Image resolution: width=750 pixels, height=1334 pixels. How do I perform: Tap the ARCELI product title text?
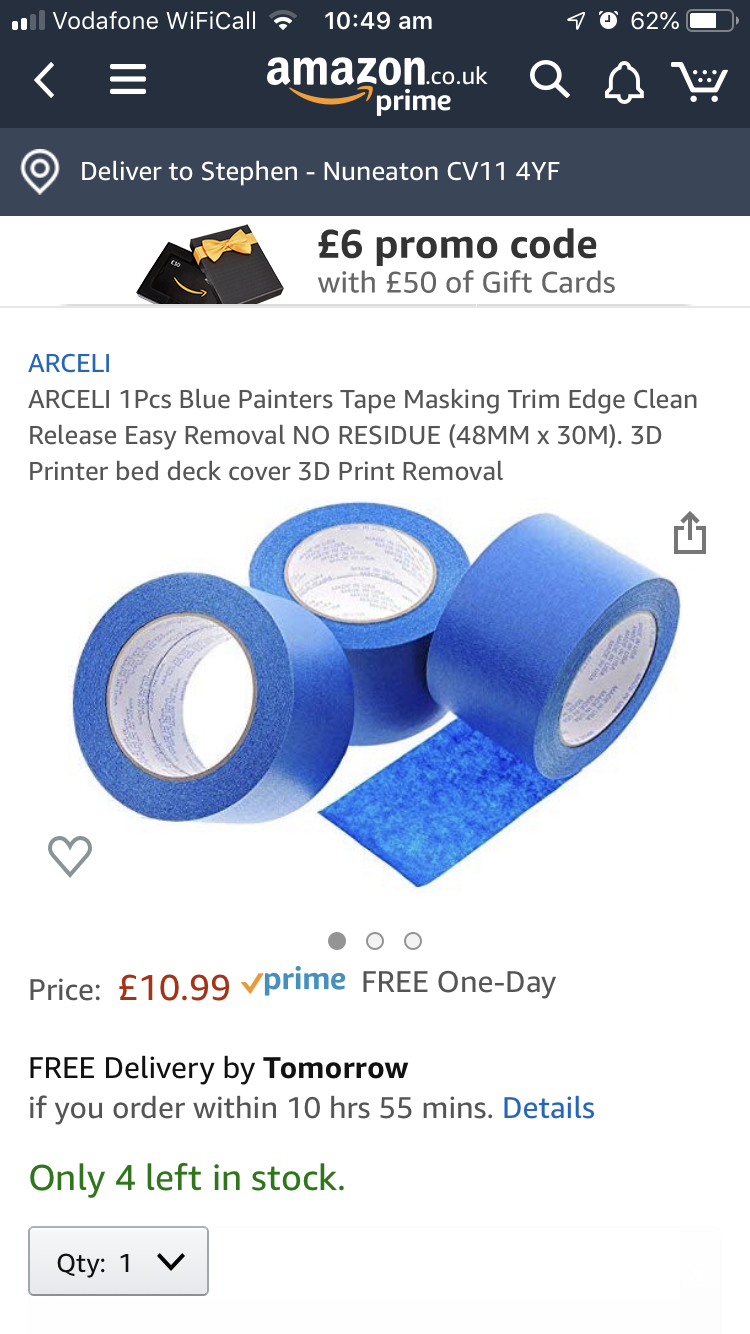[x=363, y=435]
